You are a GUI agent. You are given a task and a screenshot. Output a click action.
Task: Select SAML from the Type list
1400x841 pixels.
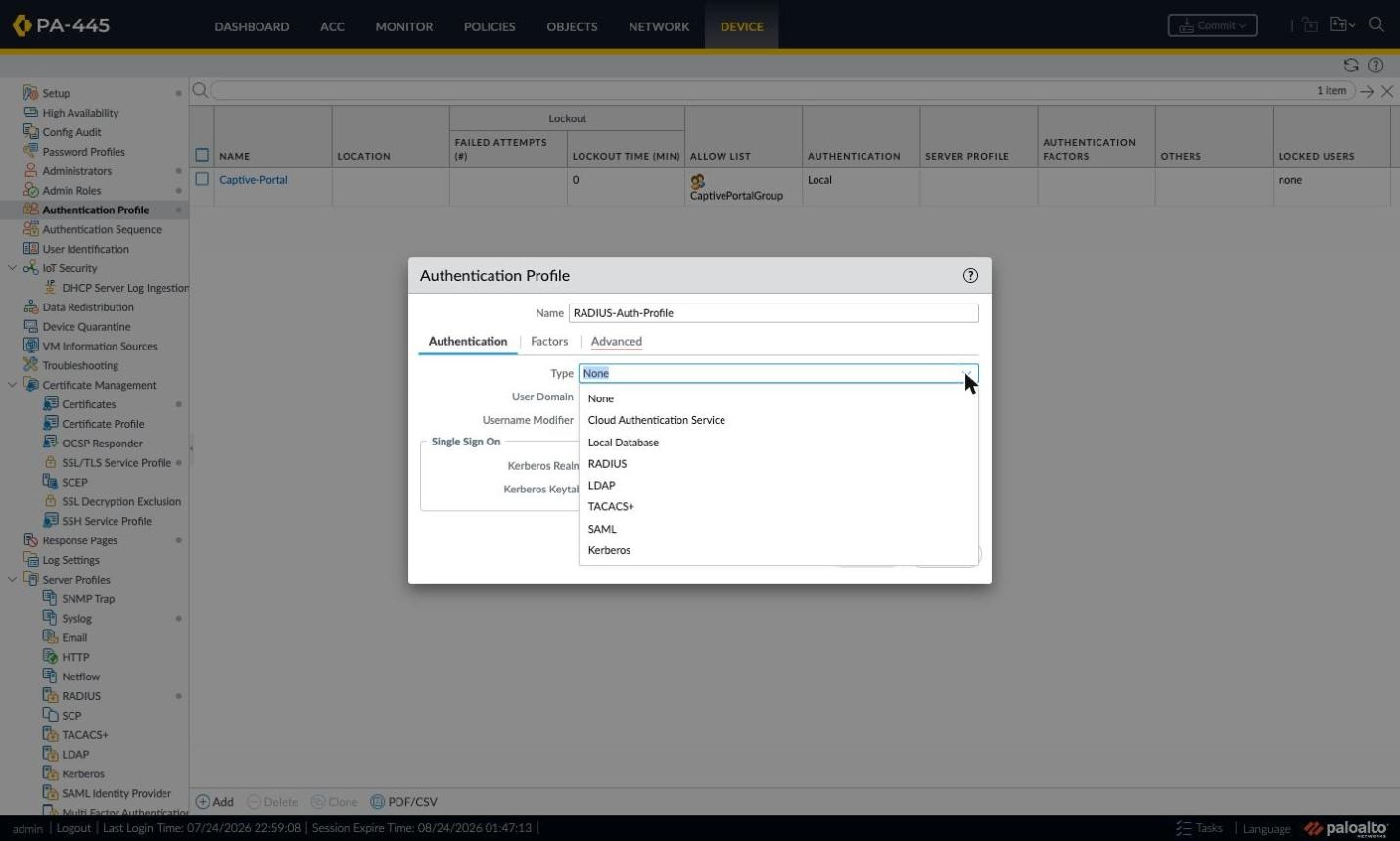777,529
